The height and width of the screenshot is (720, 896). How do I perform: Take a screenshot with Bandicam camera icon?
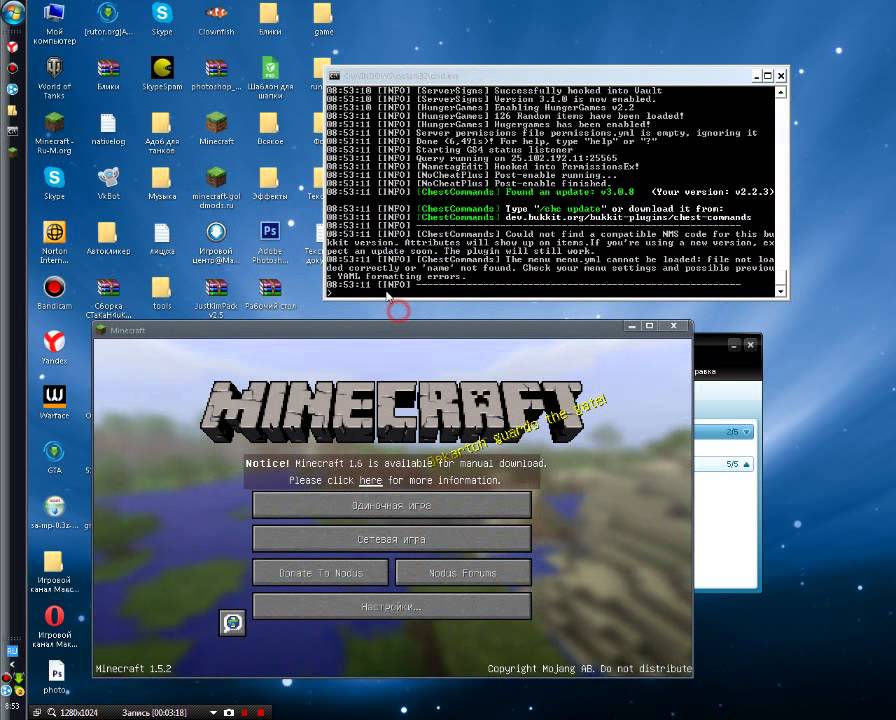tap(229, 713)
